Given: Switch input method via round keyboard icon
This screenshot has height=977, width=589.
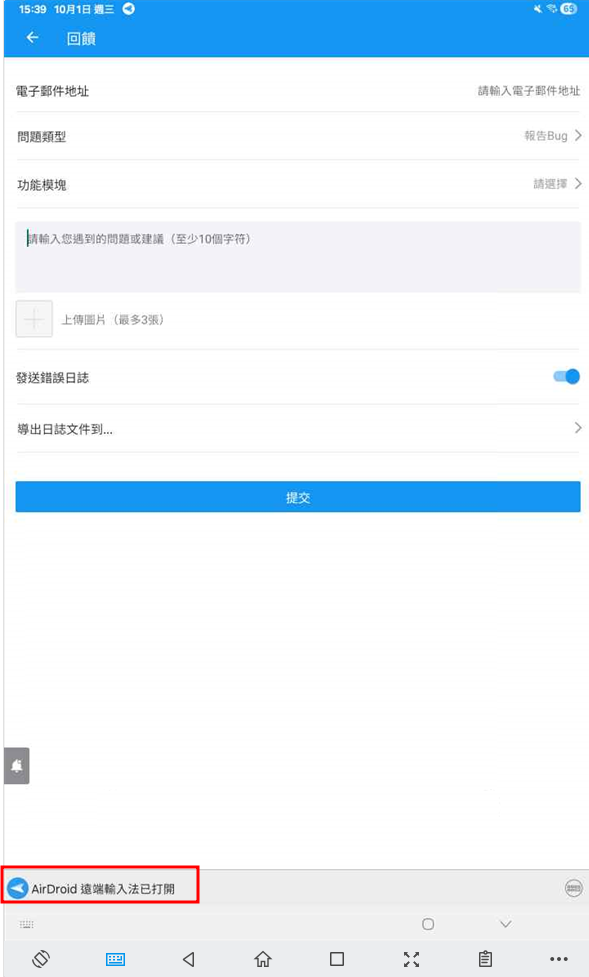Looking at the screenshot, I should pos(573,889).
